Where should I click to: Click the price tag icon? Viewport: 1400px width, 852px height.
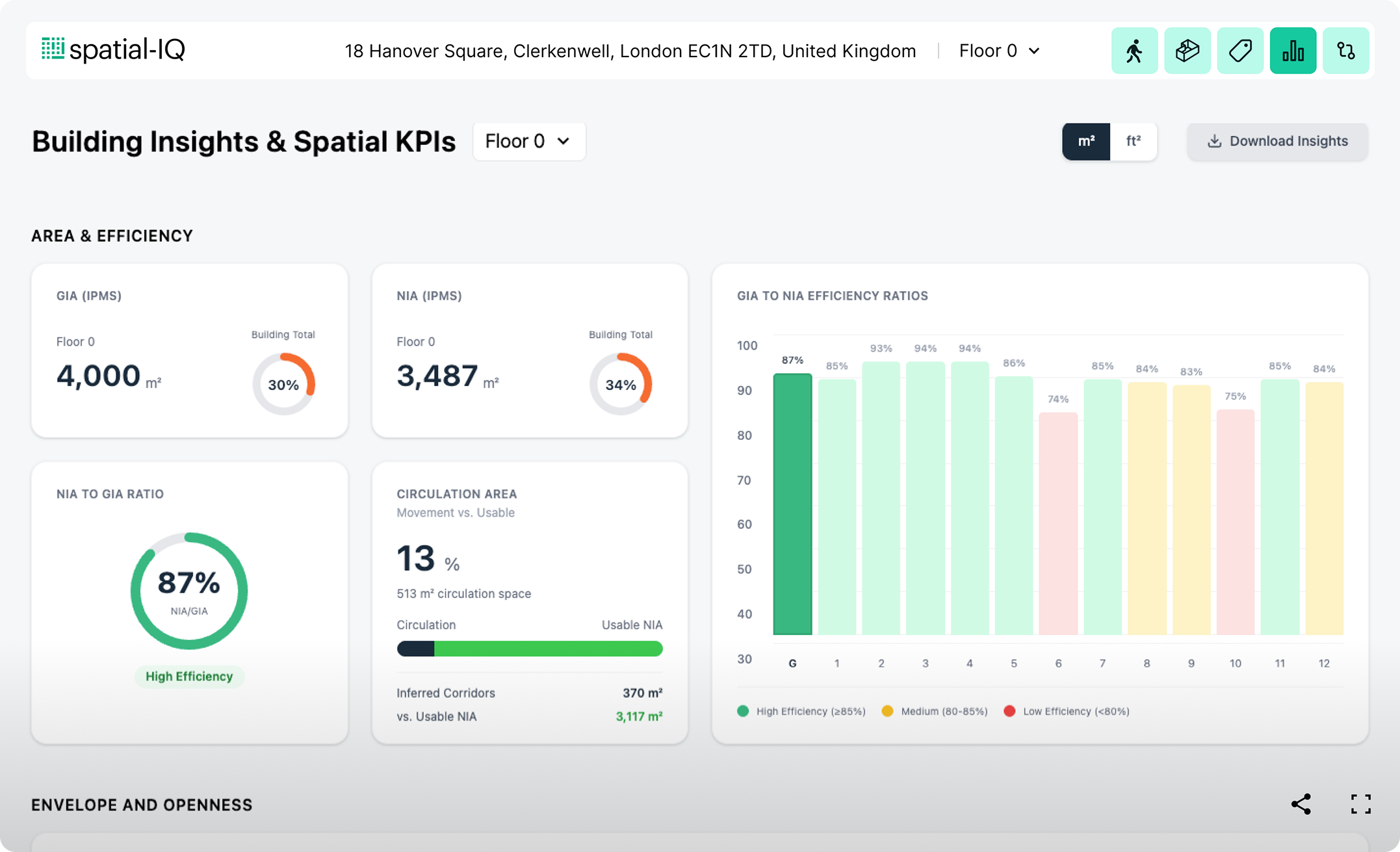click(1239, 51)
